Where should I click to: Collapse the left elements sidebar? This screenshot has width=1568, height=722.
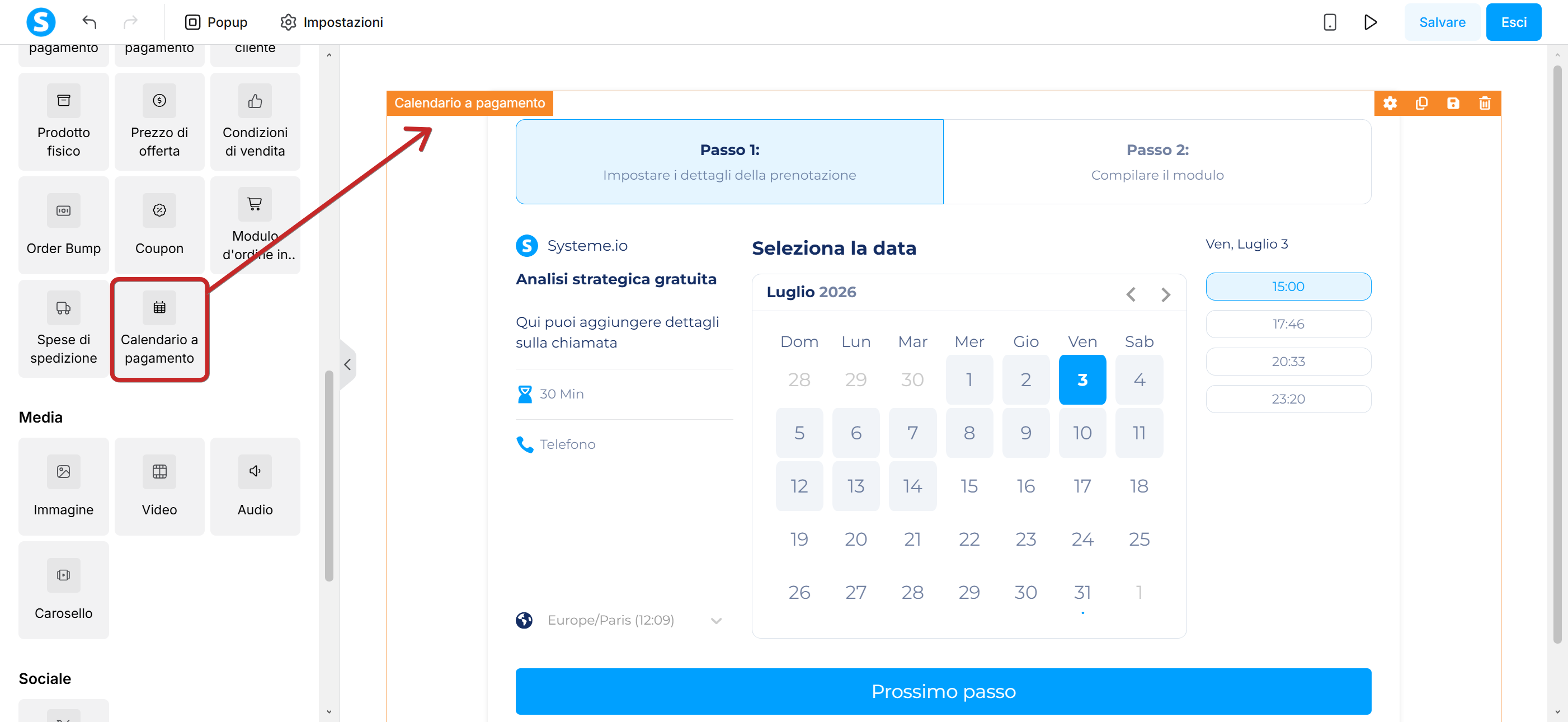(347, 364)
